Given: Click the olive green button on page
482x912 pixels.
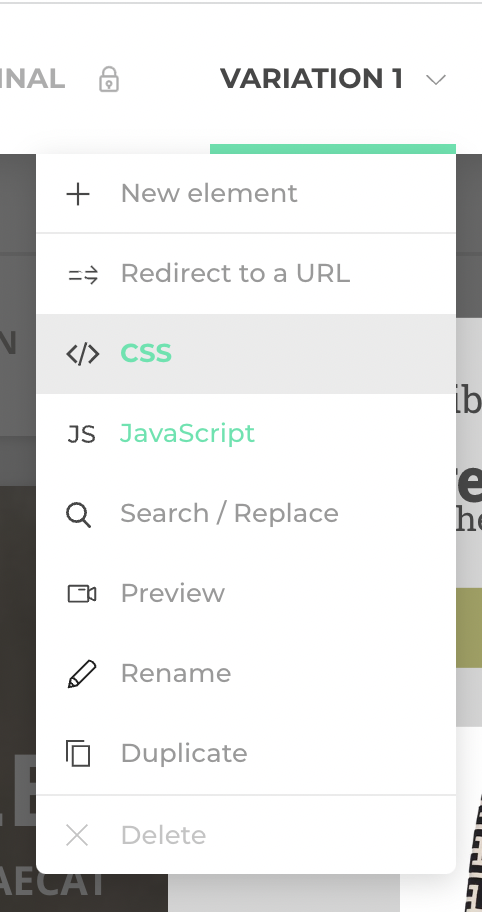Looking at the screenshot, I should click(469, 628).
